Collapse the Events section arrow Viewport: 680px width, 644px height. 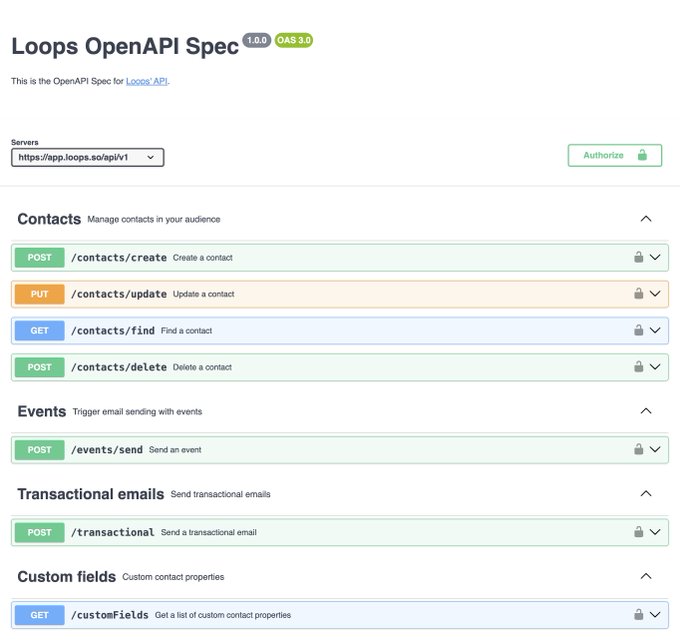pyautogui.click(x=646, y=411)
